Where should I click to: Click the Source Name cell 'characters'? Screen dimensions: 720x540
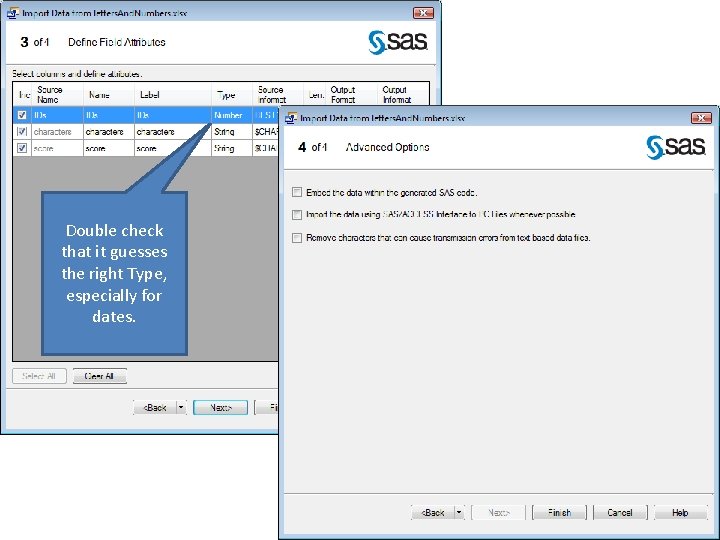(x=57, y=131)
